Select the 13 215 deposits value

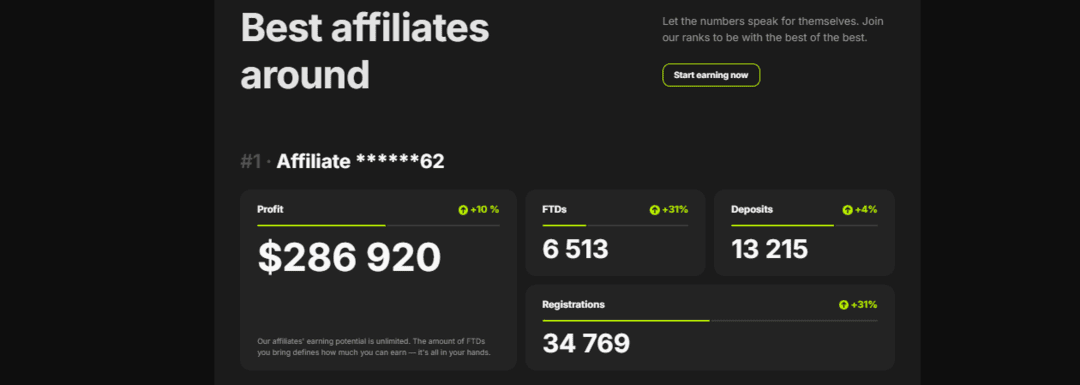769,249
